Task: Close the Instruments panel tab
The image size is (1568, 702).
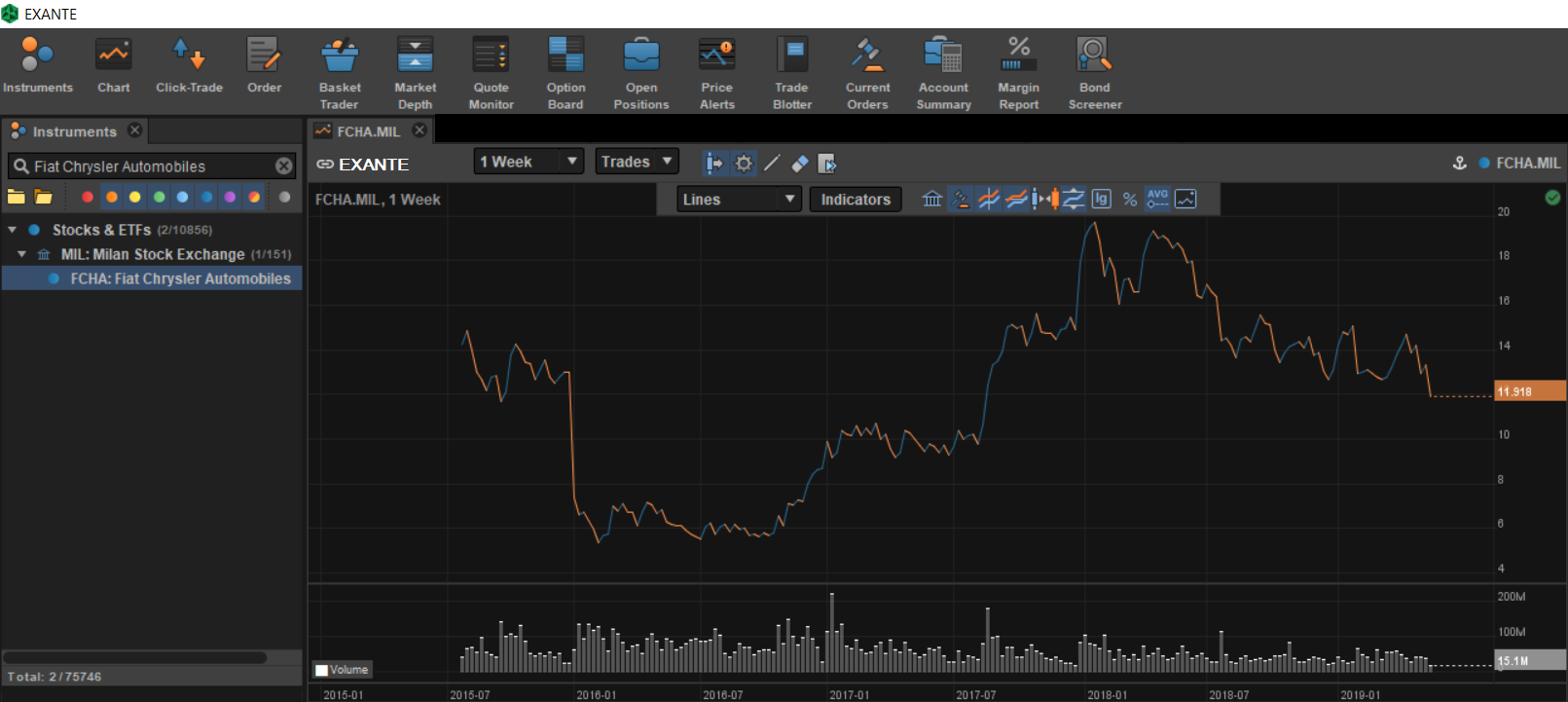Action: (134, 130)
